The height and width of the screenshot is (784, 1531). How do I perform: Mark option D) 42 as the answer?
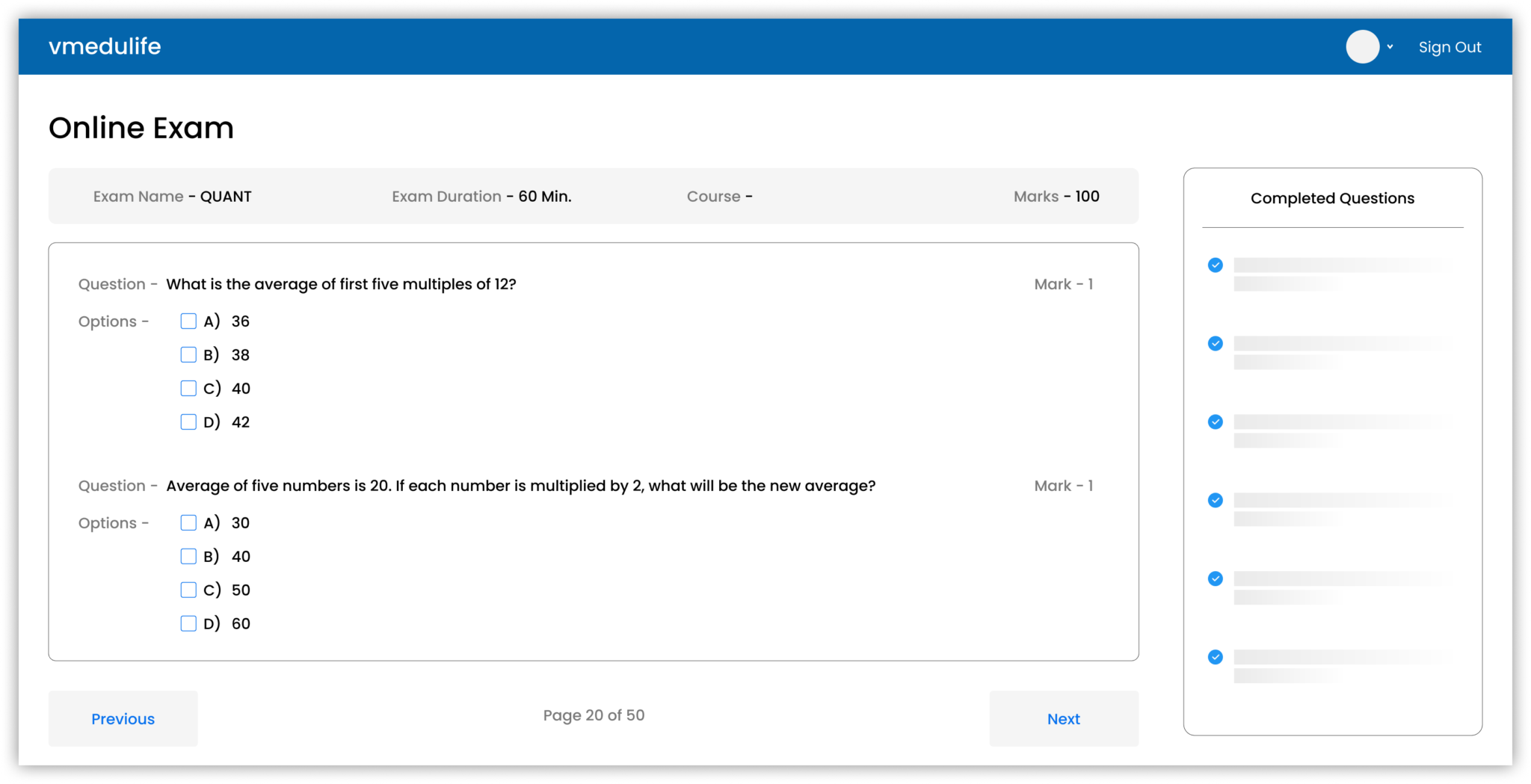pyautogui.click(x=188, y=422)
